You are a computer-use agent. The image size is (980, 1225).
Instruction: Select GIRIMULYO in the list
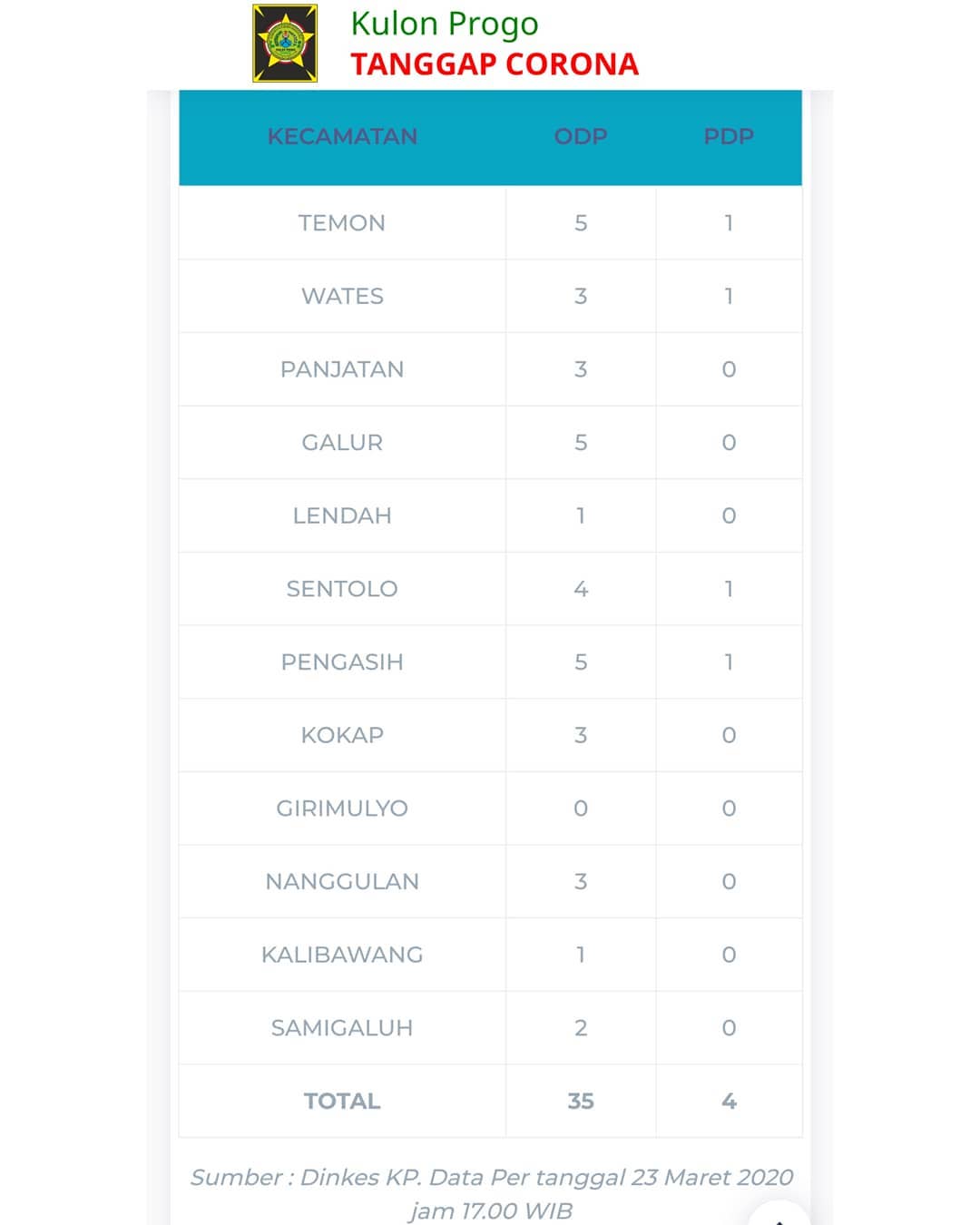(x=342, y=808)
